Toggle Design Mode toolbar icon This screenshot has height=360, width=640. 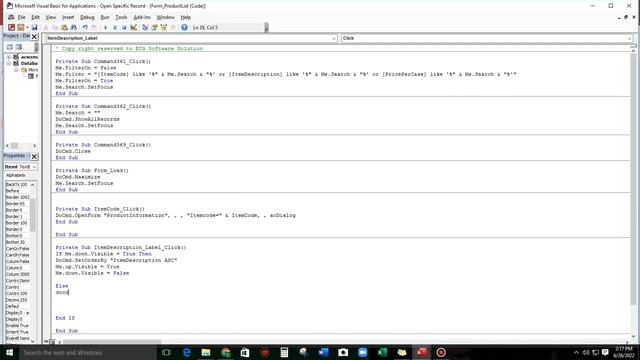[x=133, y=27]
